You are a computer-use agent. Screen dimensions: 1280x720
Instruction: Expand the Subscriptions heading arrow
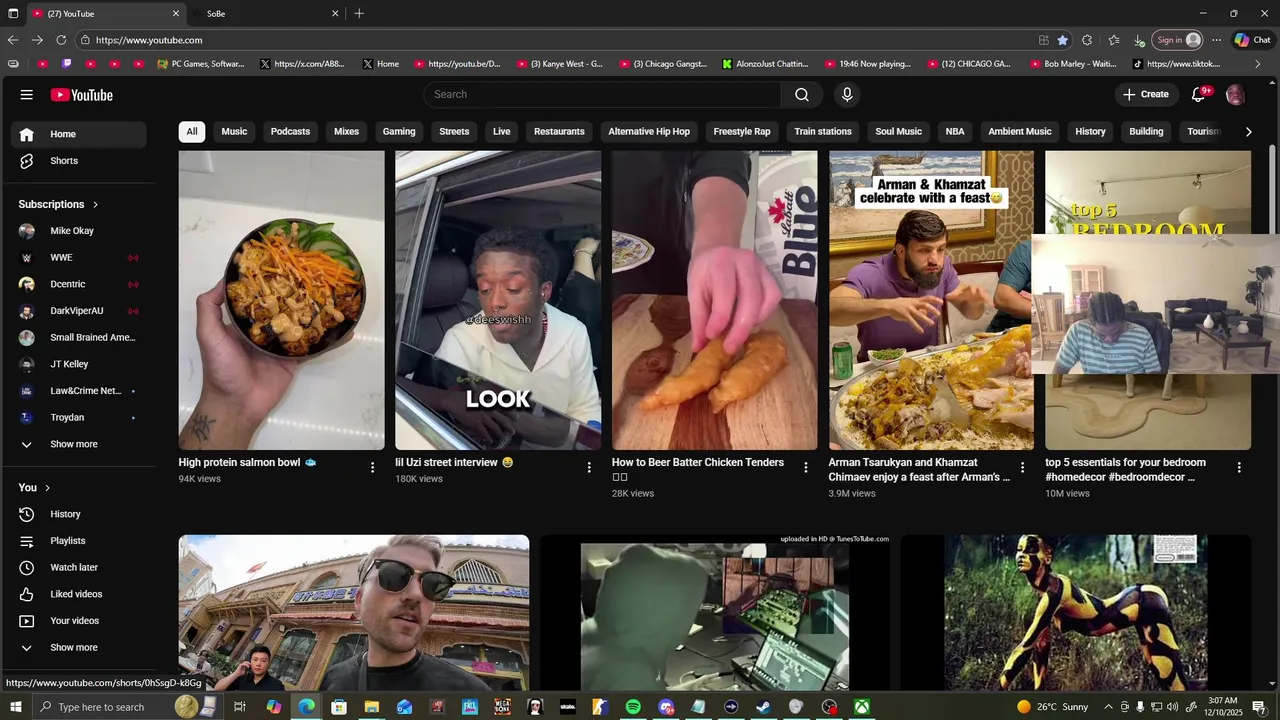95,204
